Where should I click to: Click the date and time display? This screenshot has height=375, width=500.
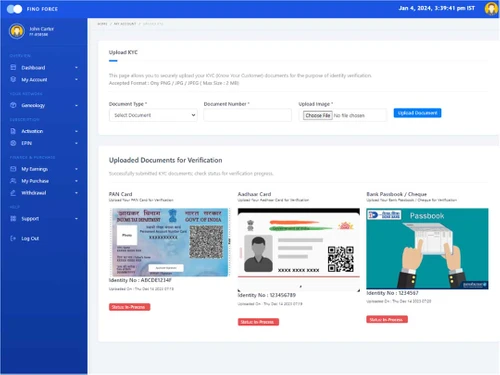tap(437, 8)
